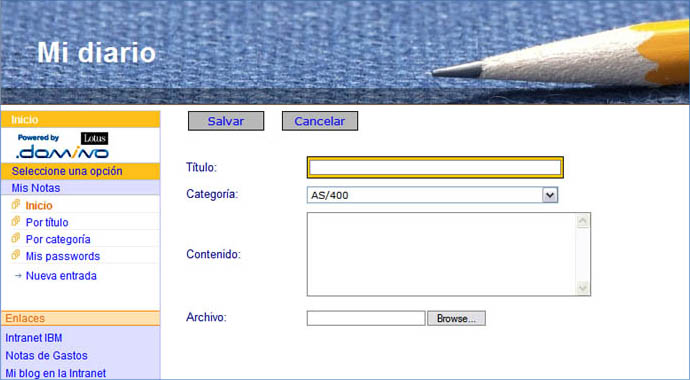The height and width of the screenshot is (380, 690).
Task: Click the Browse... button
Action: [456, 318]
